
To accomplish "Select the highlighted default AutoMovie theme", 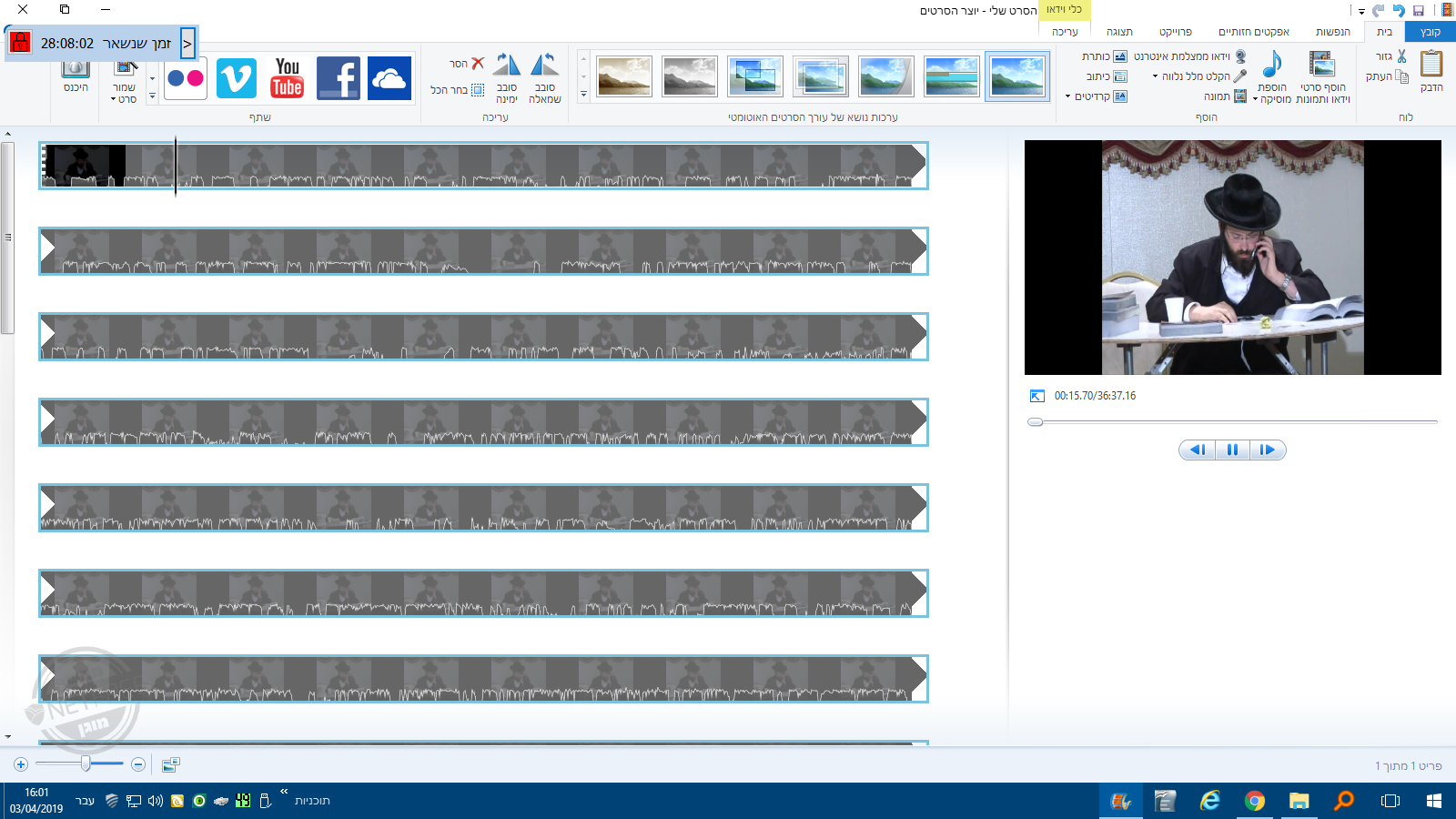I will click(x=1017, y=76).
